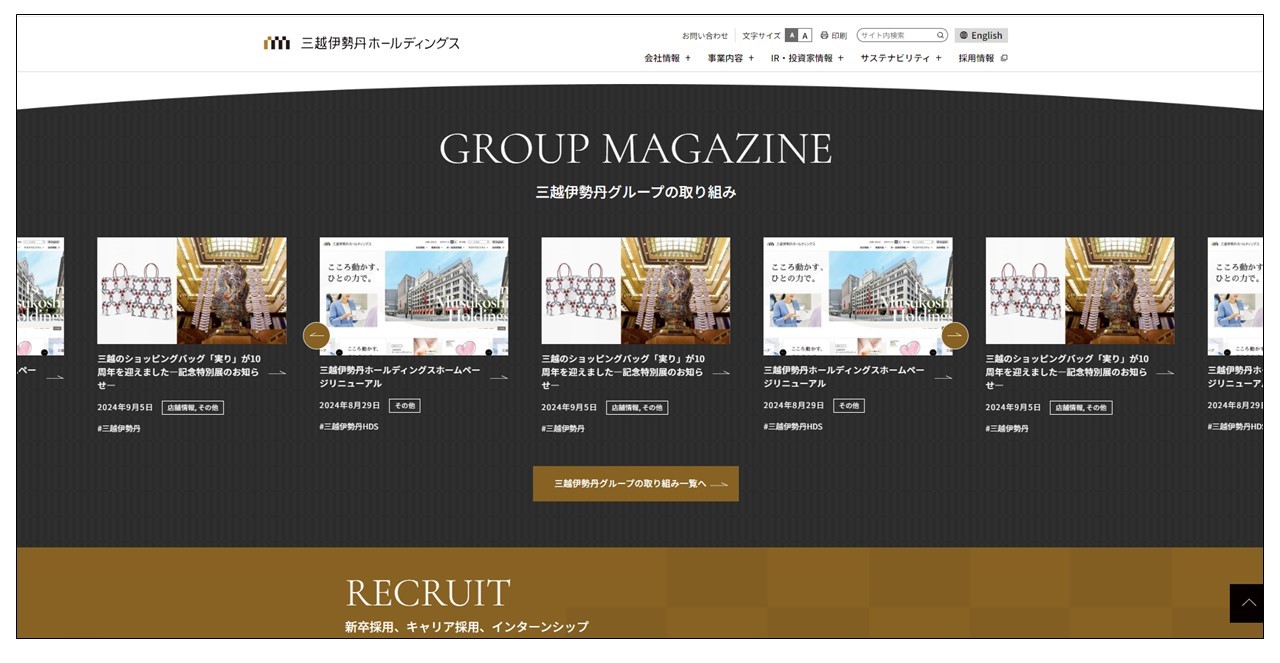The image size is (1280, 663).
Task: Show previous slide with the gold left arrow
Action: click(316, 335)
